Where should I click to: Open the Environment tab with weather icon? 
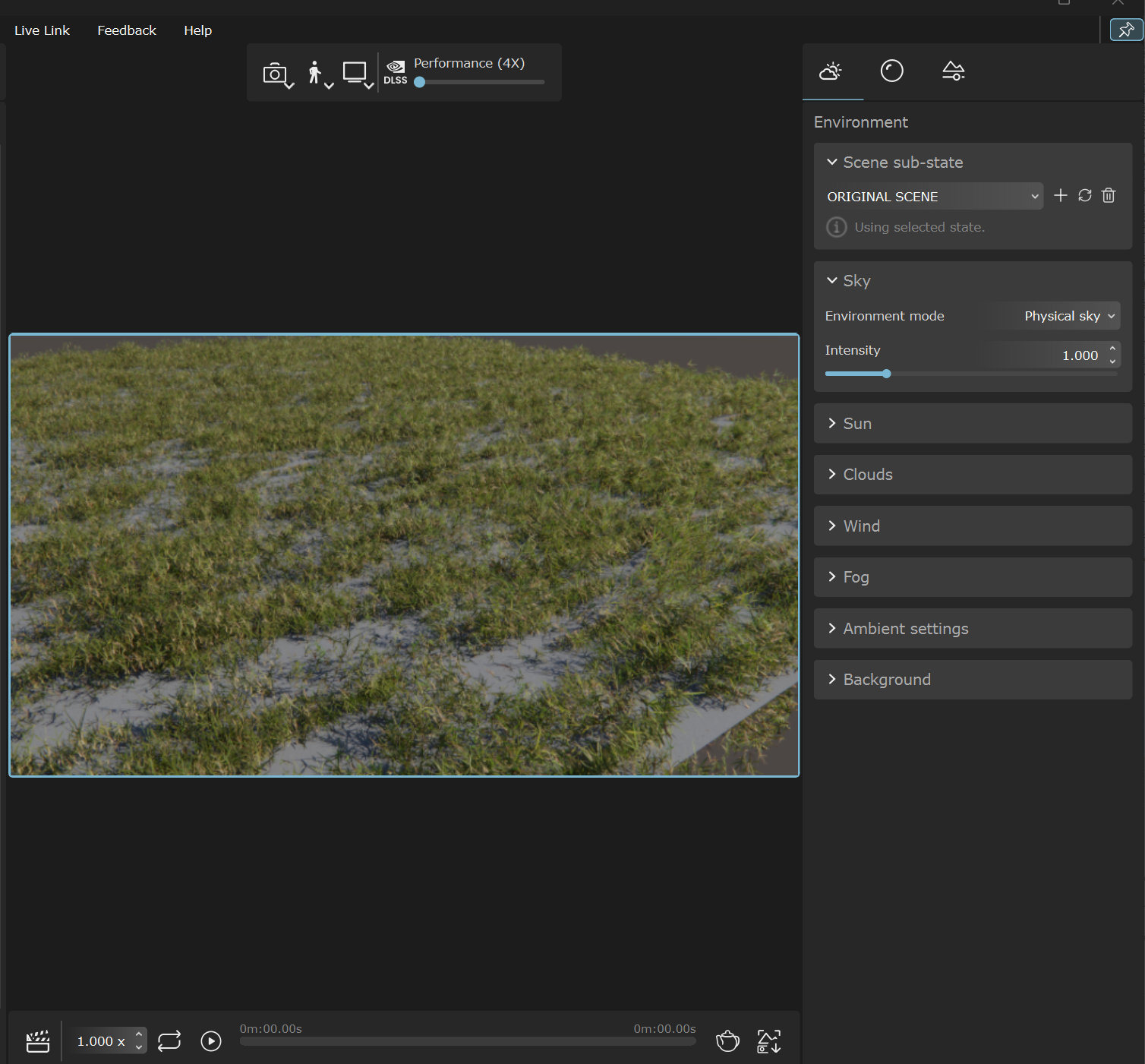pyautogui.click(x=831, y=71)
